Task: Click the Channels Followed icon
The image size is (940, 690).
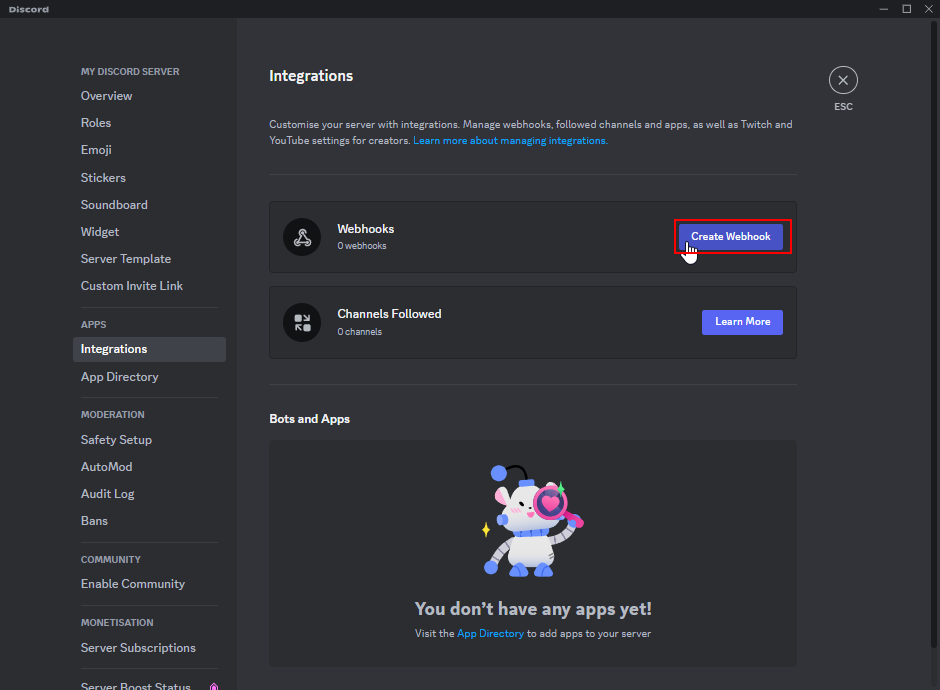Action: pos(302,323)
